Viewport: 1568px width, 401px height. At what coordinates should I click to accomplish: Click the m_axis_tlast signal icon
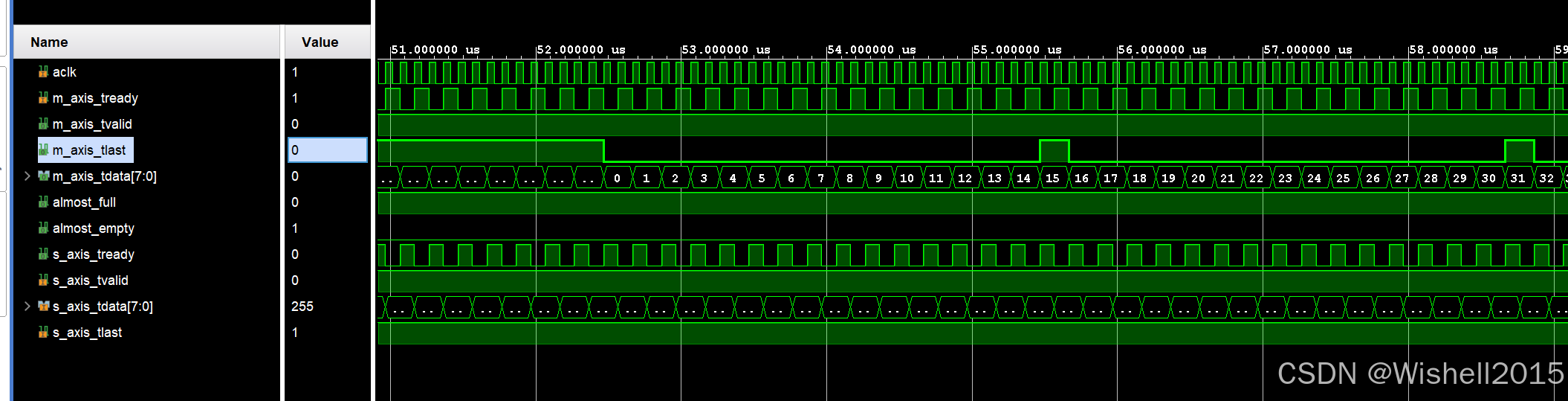point(43,150)
